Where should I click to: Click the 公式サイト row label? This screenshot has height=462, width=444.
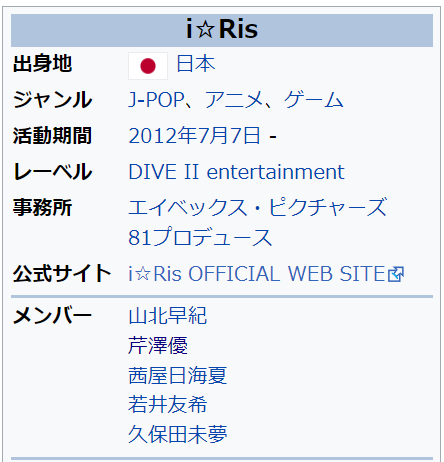tap(62, 274)
